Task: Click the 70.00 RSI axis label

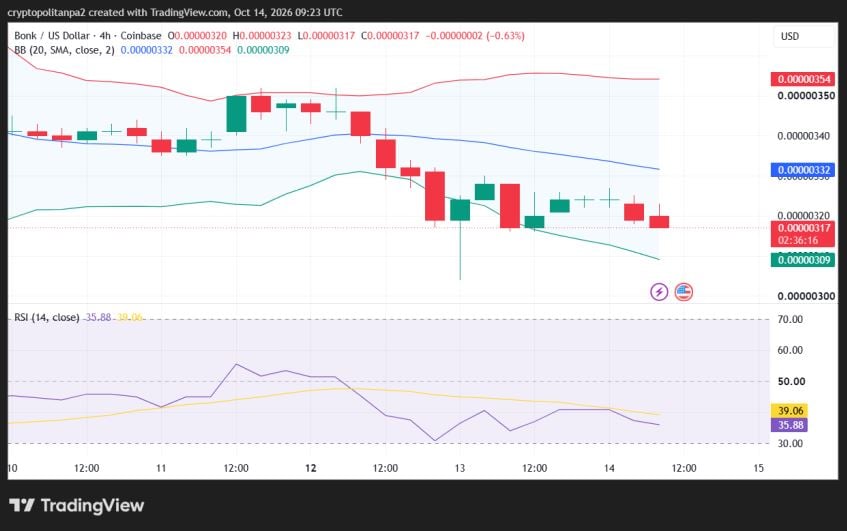Action: [x=790, y=319]
